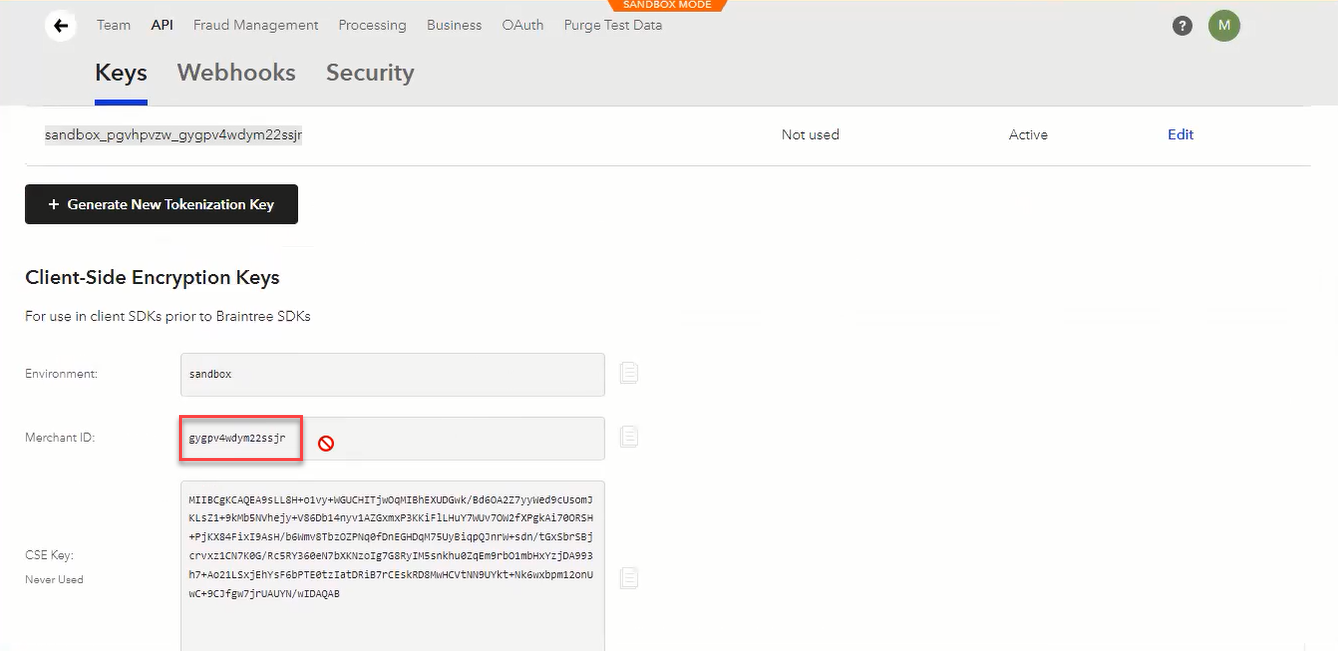This screenshot has height=651, width=1338.
Task: Open the OAuth menu item
Action: point(523,25)
